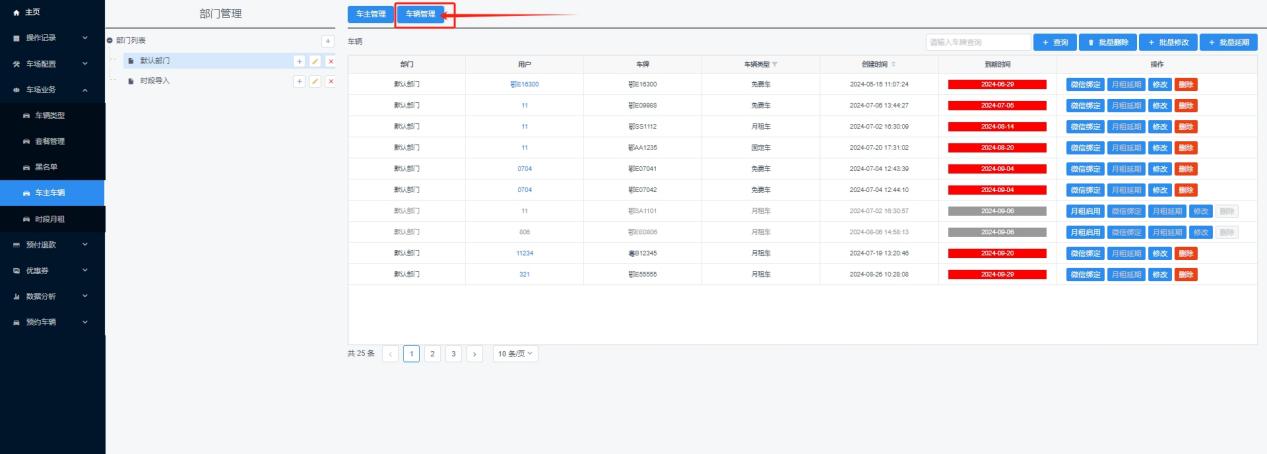Click the 批量修改 button

[1168, 42]
